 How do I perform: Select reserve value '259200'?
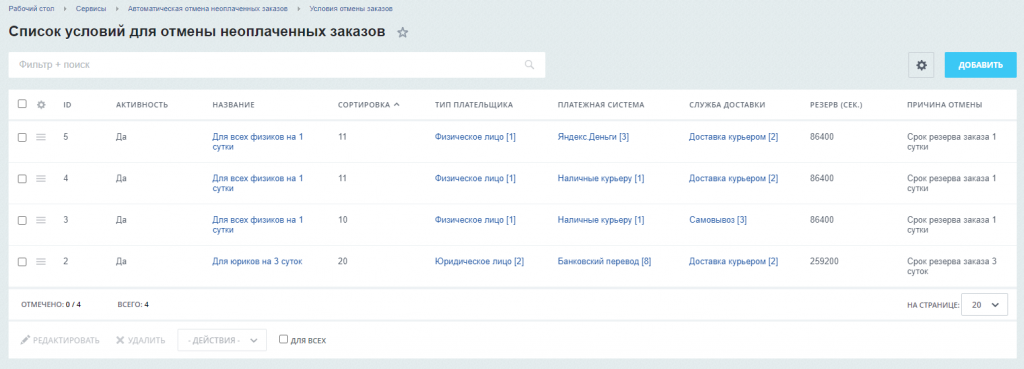point(824,261)
